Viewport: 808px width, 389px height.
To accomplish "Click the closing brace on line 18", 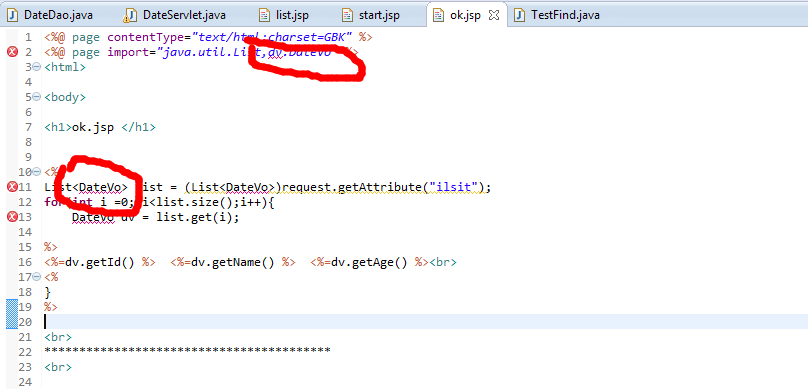I will (48, 292).
